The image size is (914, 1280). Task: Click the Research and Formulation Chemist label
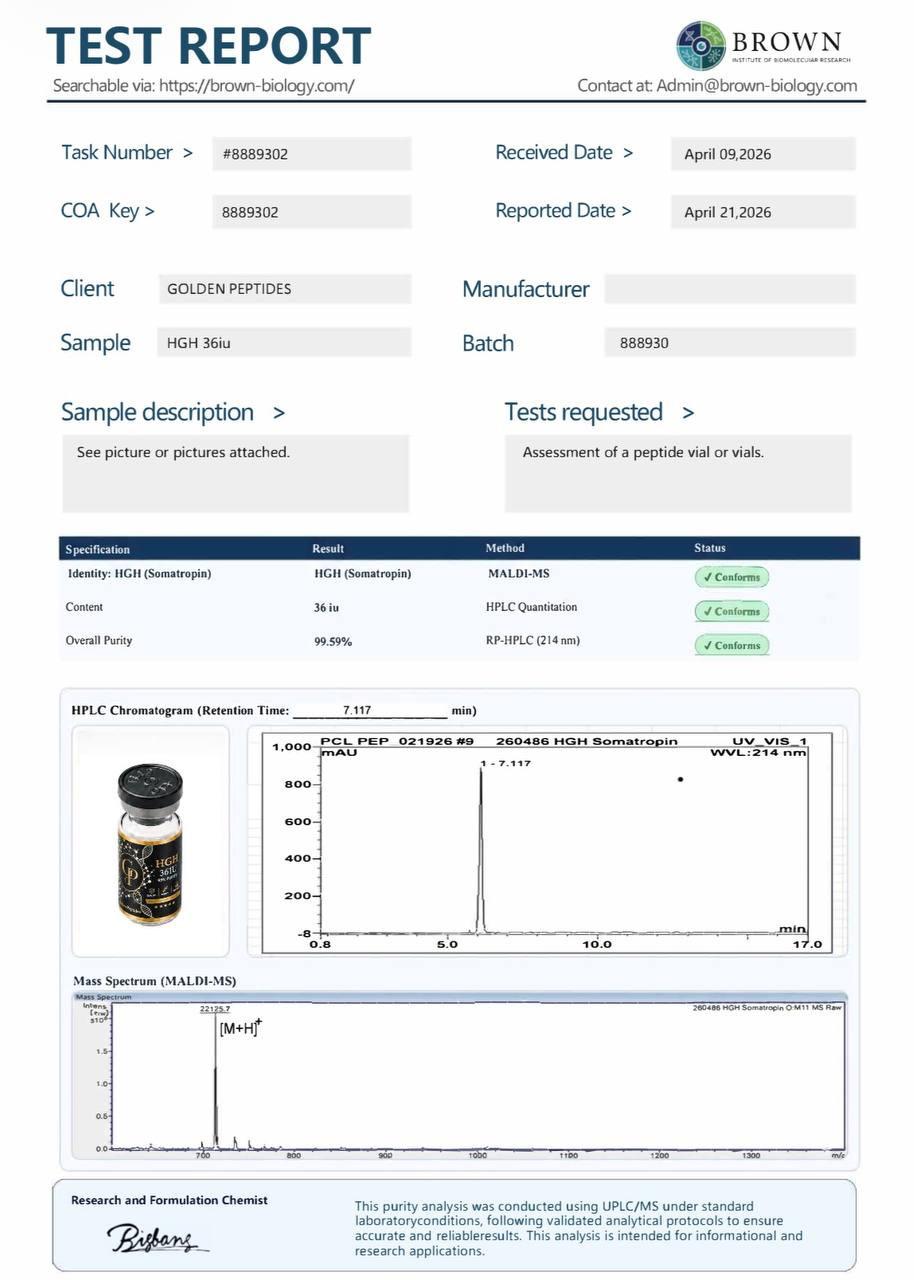(x=169, y=1200)
